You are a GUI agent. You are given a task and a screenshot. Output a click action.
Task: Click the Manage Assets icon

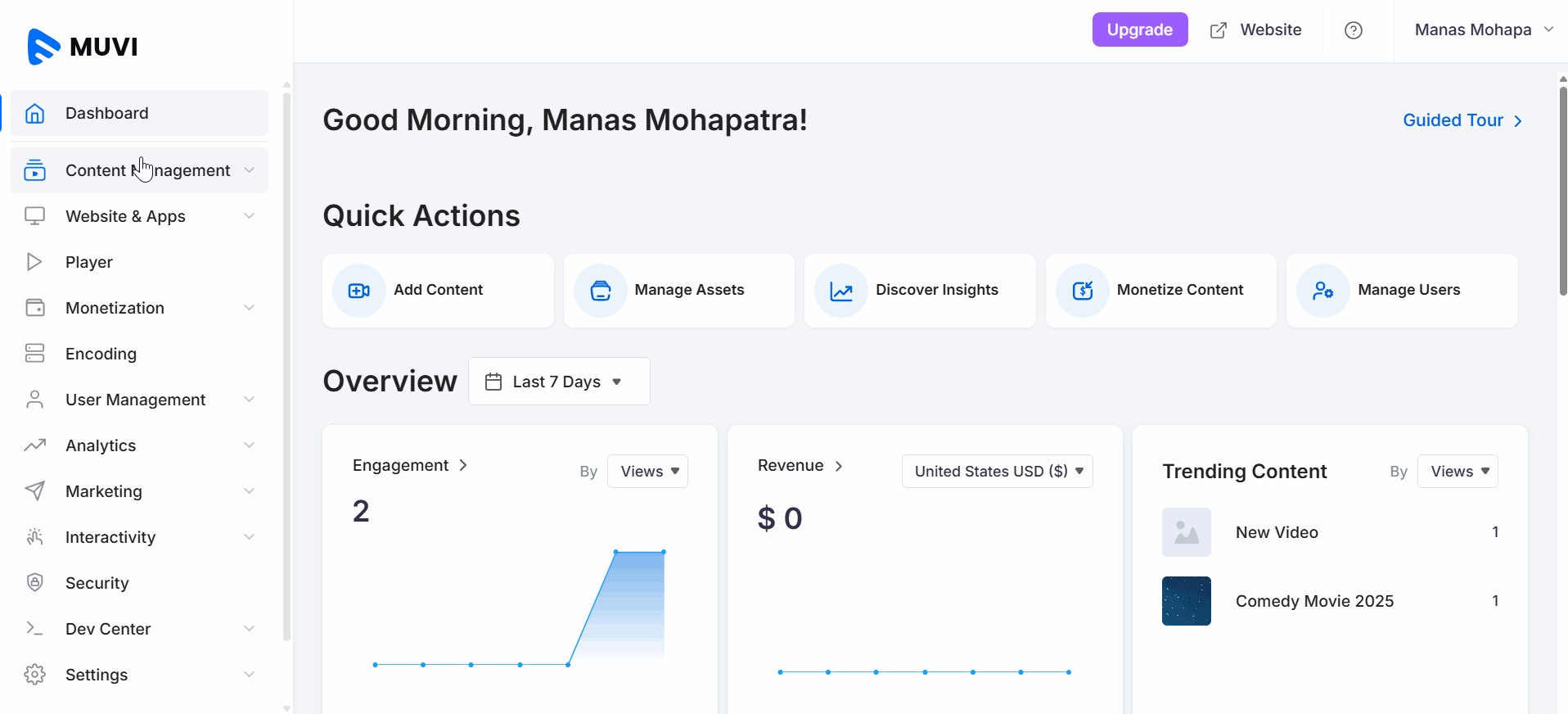pos(600,291)
